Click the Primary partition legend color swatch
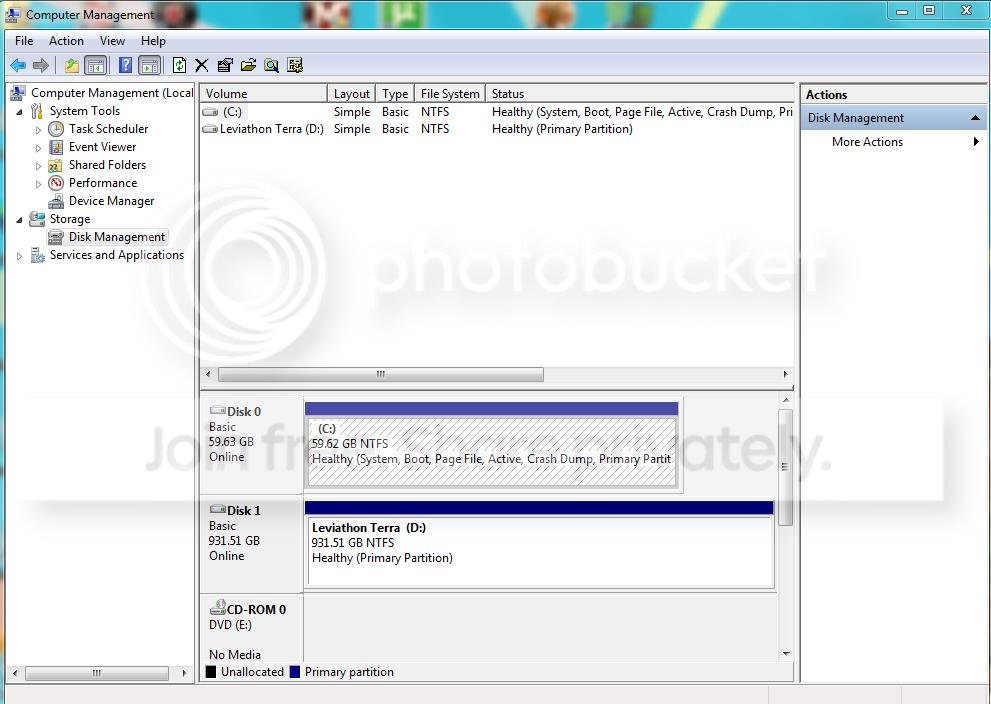This screenshot has width=991, height=704. coord(295,672)
